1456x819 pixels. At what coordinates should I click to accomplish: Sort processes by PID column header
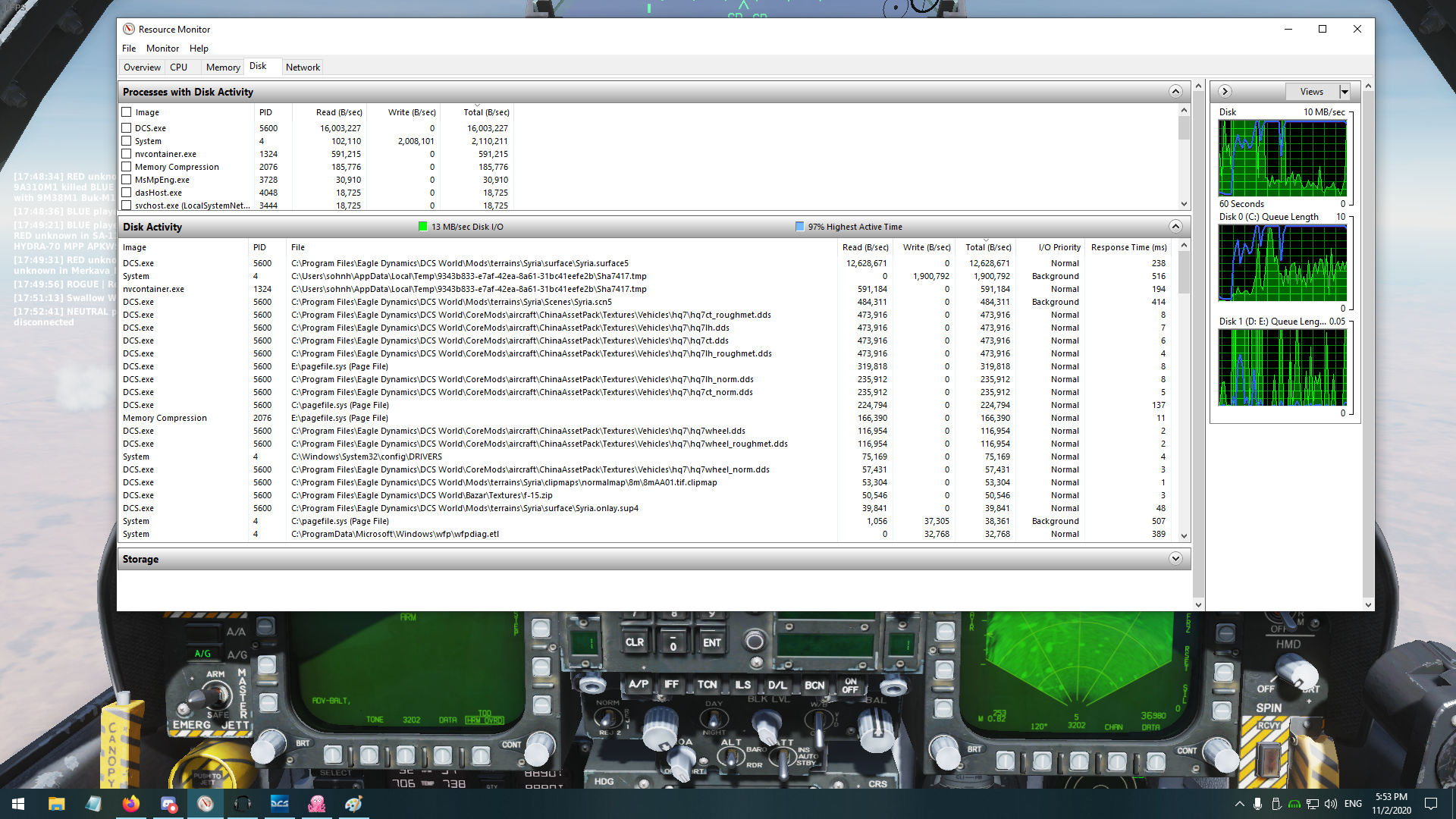click(272, 112)
